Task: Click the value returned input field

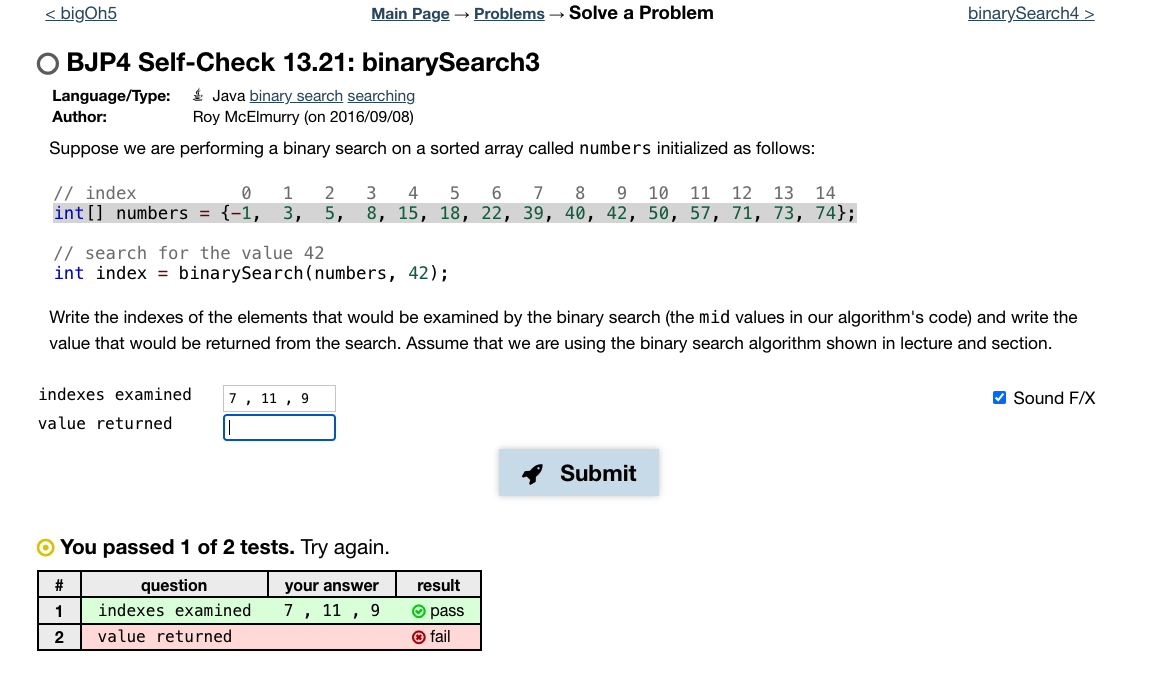Action: pos(279,427)
